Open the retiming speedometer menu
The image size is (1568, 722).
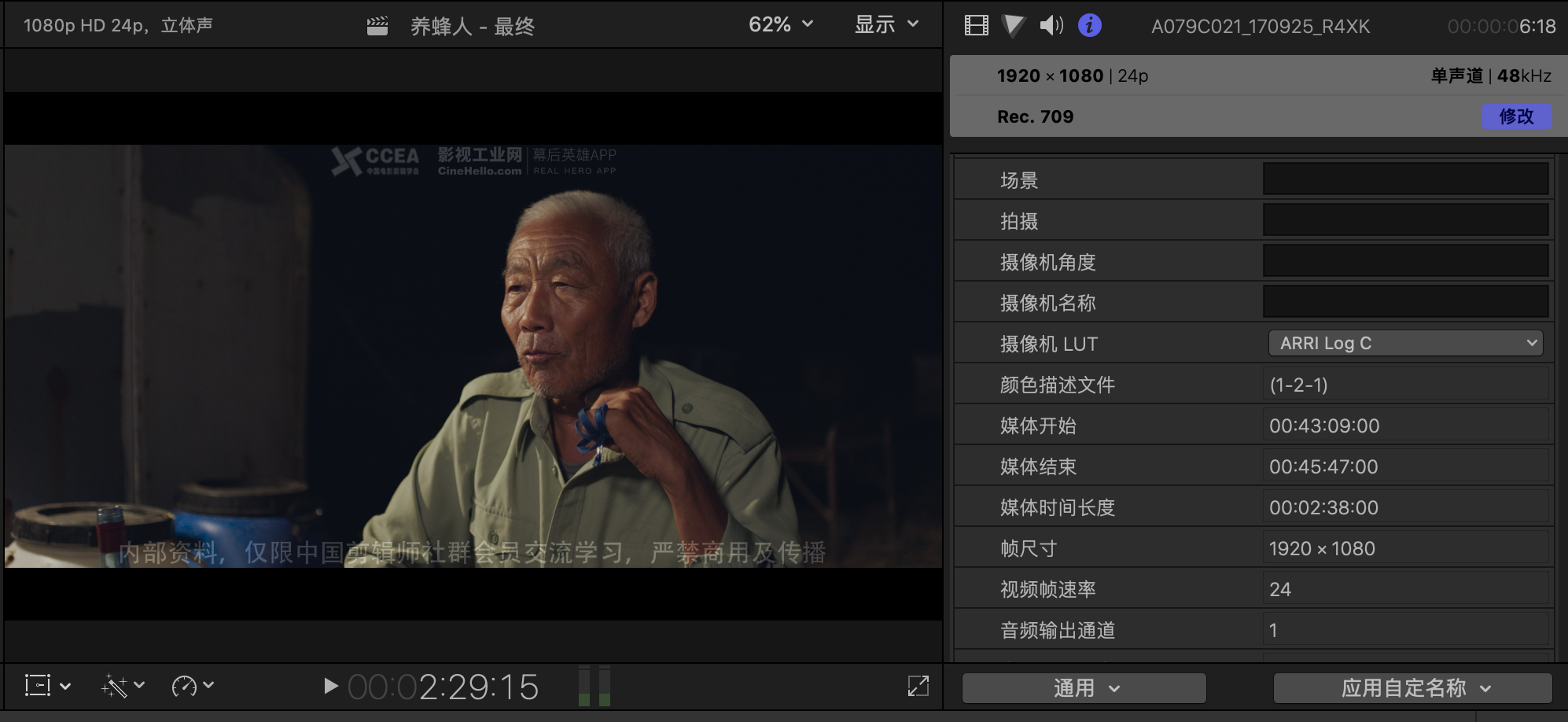click(192, 686)
